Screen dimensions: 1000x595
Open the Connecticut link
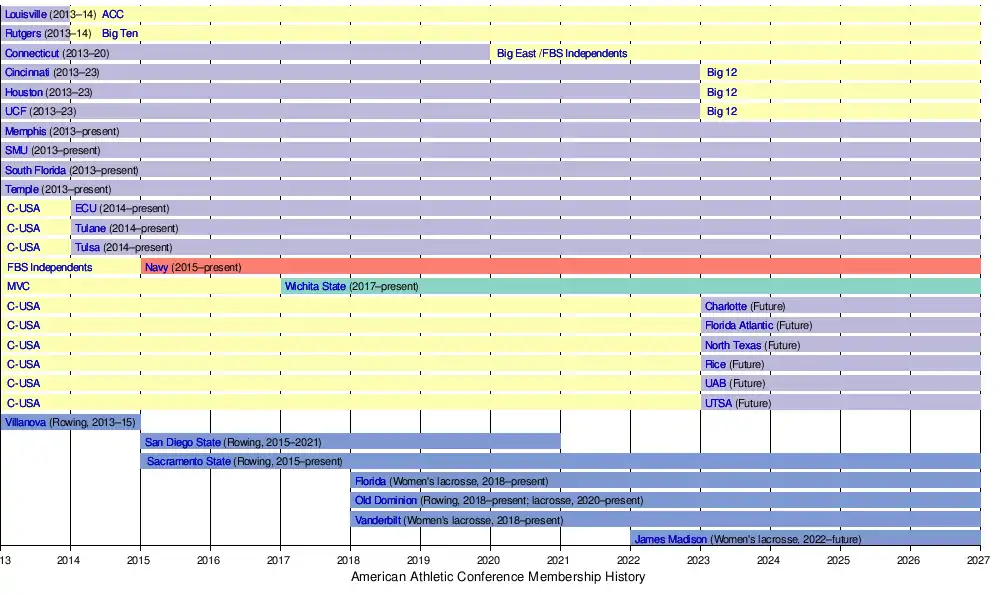pos(32,53)
